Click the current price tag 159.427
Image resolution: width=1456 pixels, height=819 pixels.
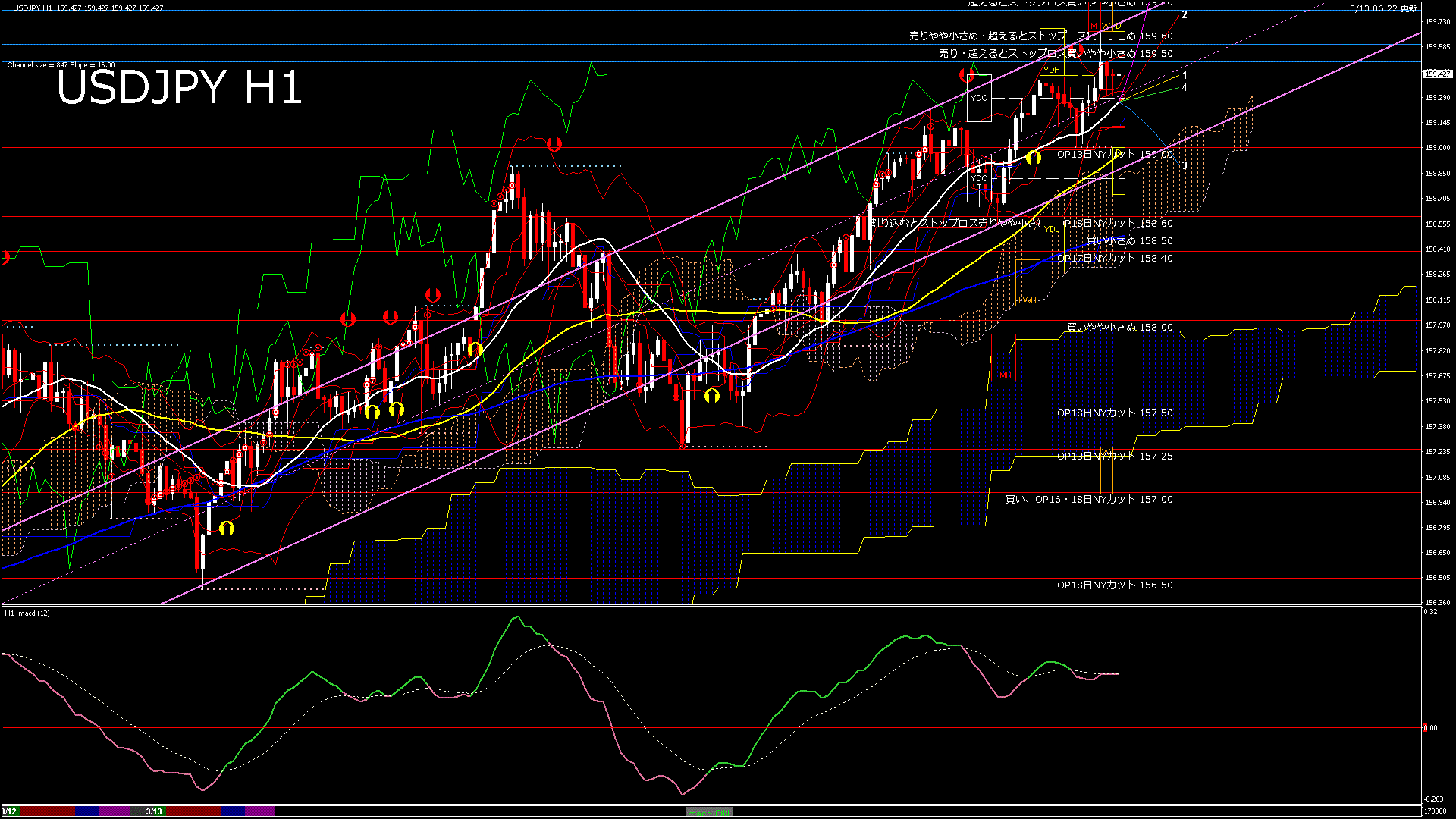pos(1437,74)
